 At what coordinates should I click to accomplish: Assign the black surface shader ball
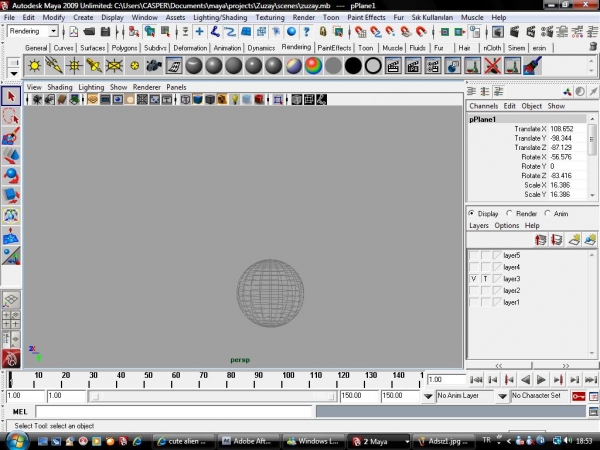[x=353, y=66]
